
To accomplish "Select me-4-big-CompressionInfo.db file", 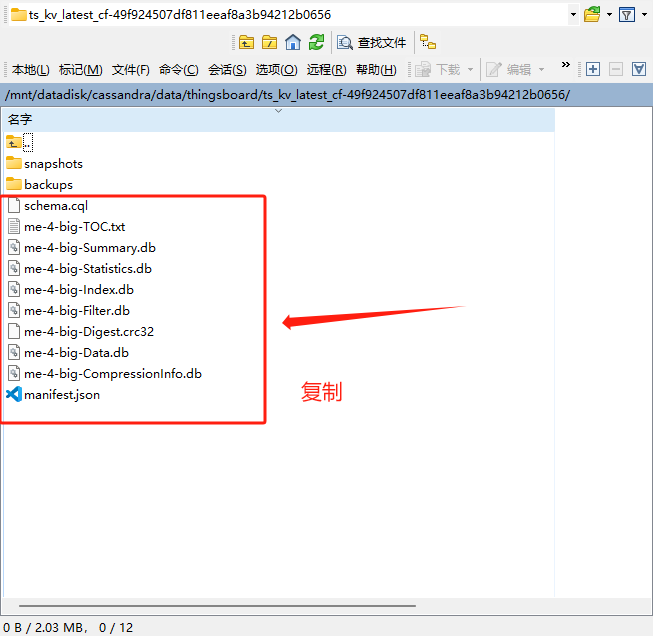I will (x=104, y=374).
